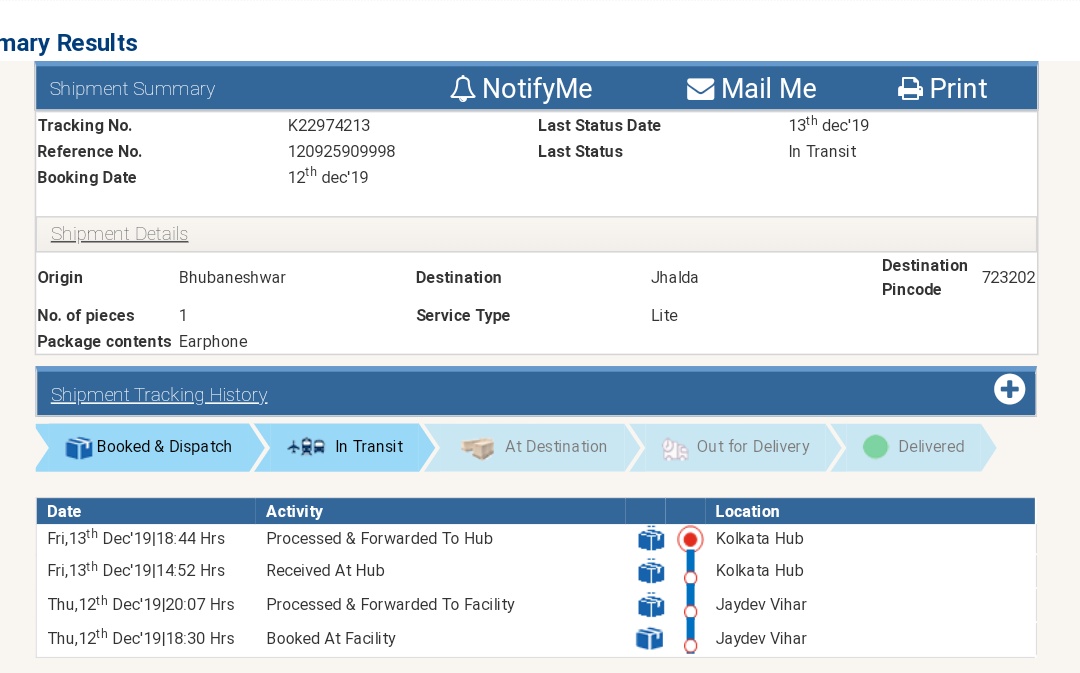This screenshot has height=673, width=1080.
Task: Click package icon in Received At Hub row
Action: (x=651, y=571)
